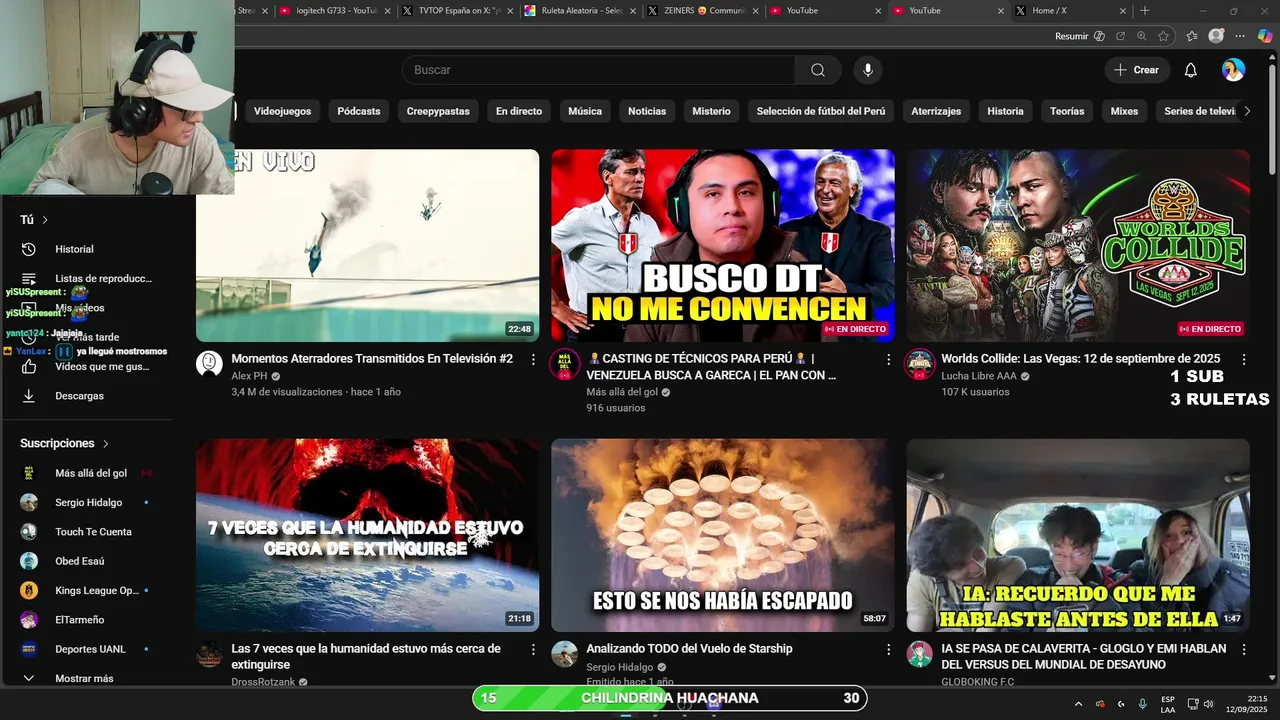Screen dimensions: 1280x720
Task: Open the Alex PH channel avatar
Action: click(x=209, y=364)
